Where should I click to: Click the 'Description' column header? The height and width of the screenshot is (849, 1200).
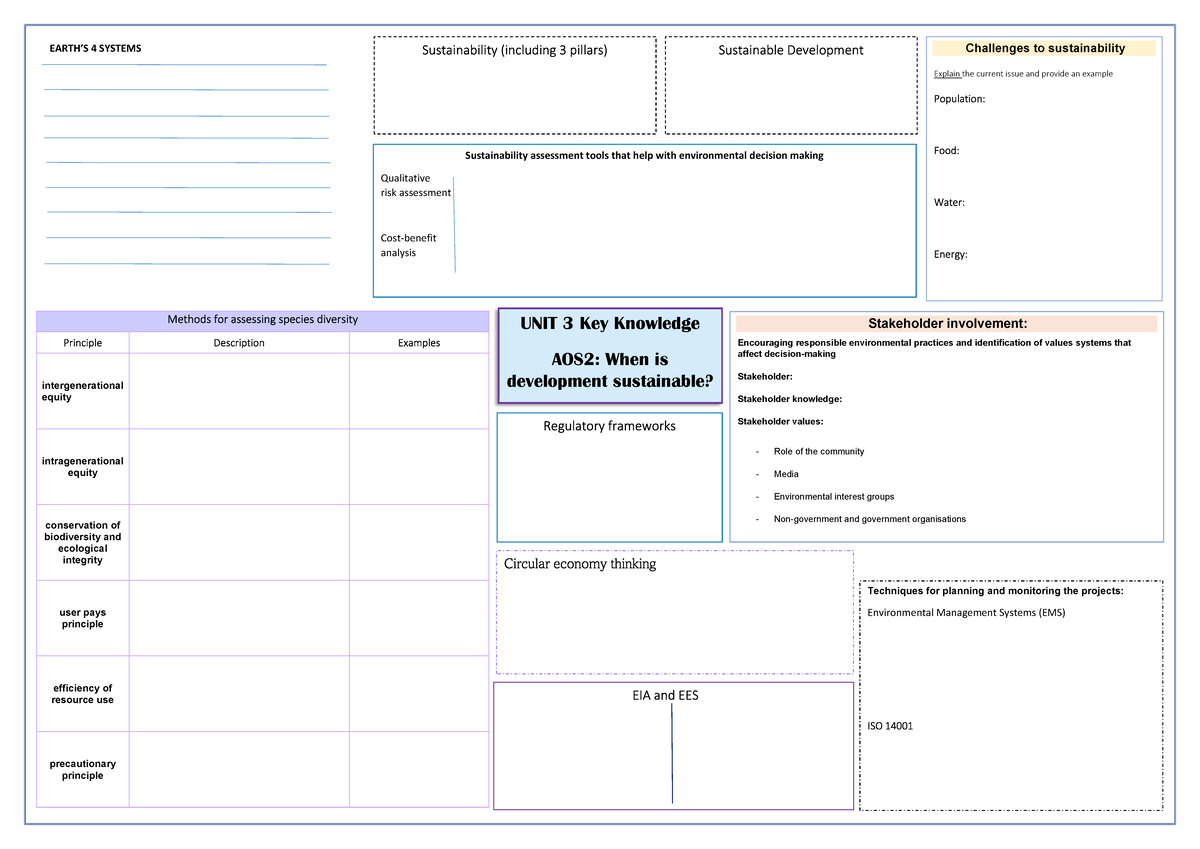[239, 343]
